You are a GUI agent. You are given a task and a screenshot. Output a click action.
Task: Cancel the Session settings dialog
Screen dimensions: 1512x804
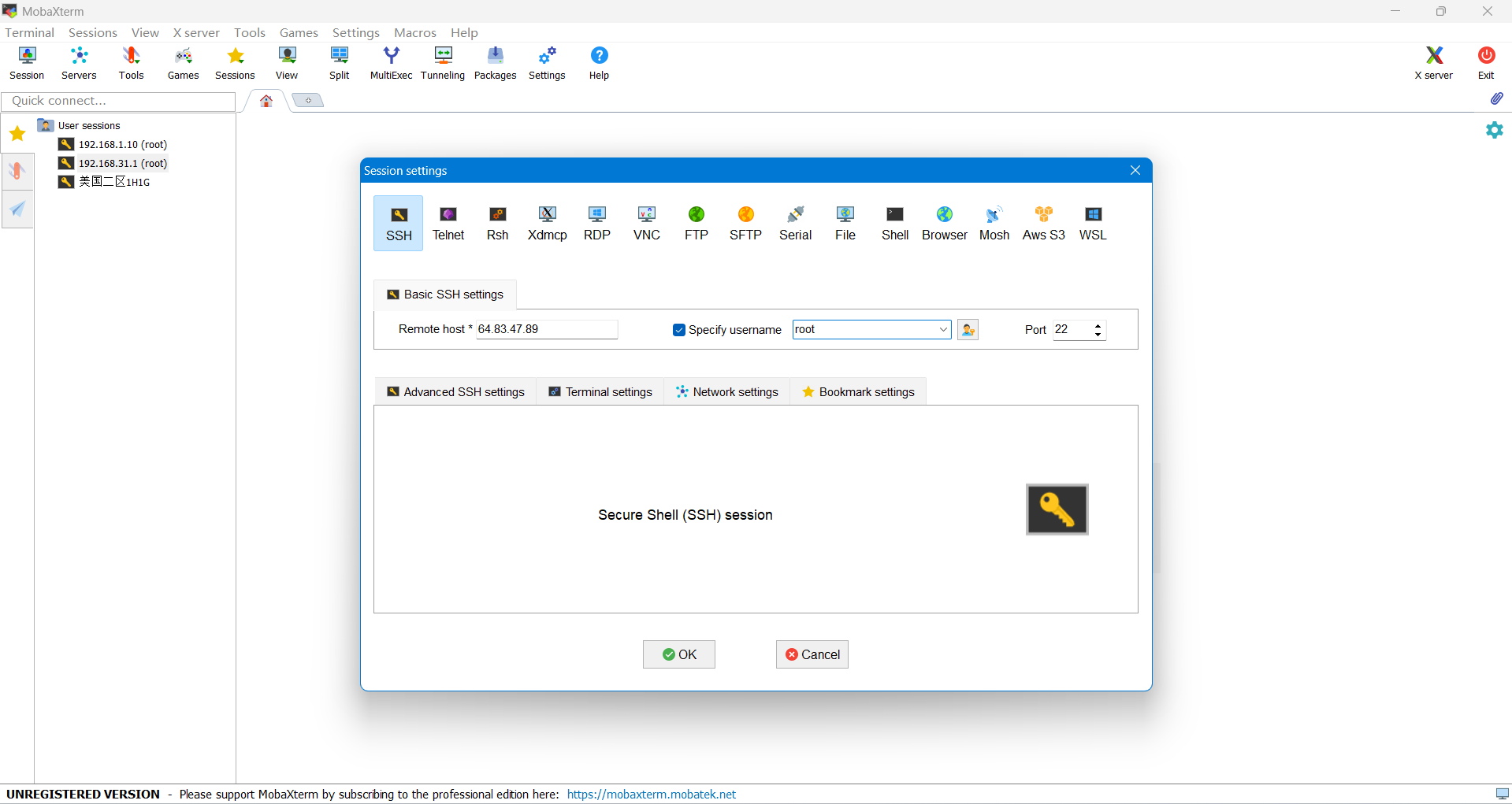click(812, 654)
